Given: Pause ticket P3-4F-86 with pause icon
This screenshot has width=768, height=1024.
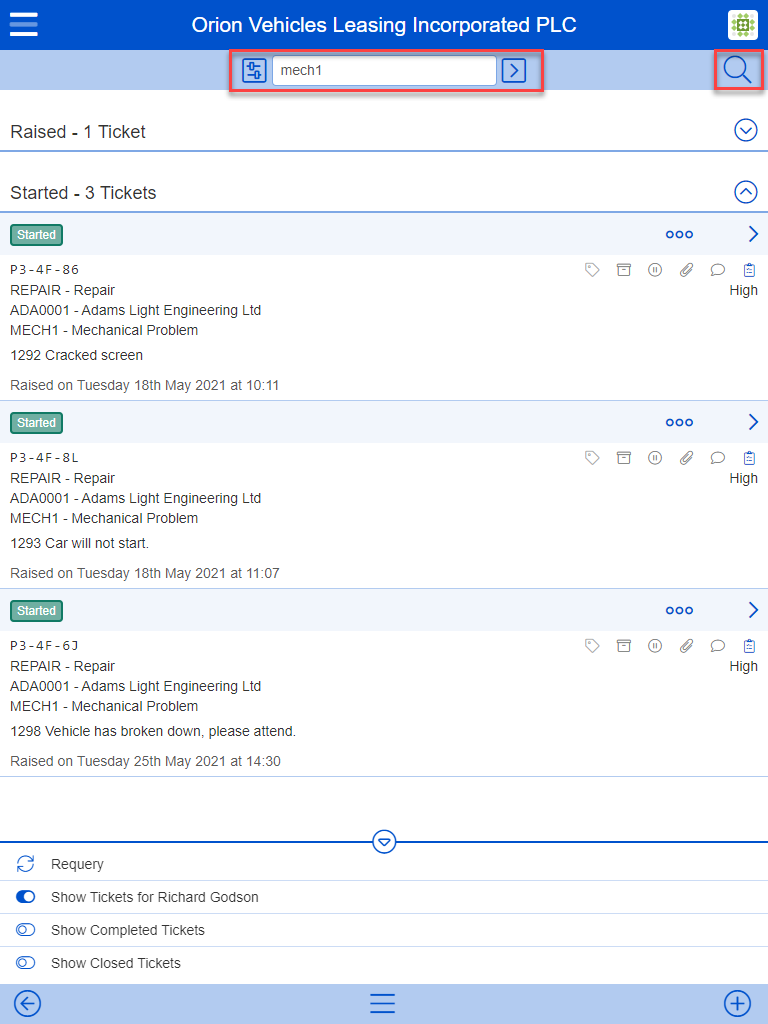Looking at the screenshot, I should point(655,270).
